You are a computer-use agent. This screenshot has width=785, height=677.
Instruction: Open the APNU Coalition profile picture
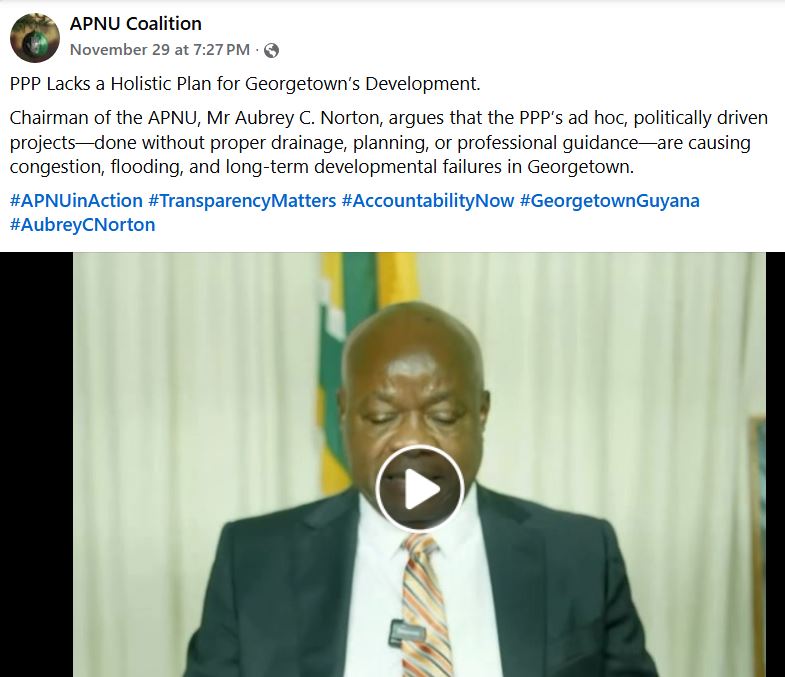(x=35, y=38)
